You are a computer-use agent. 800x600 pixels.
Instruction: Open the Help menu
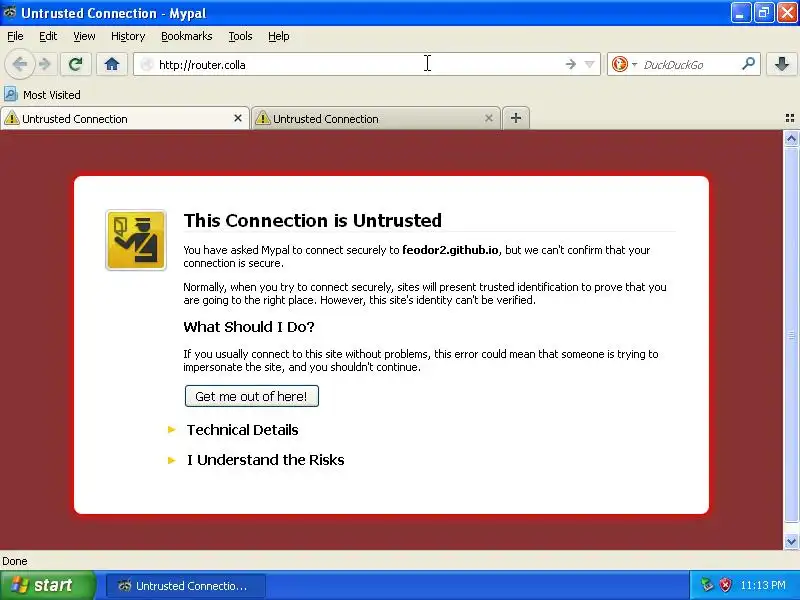coord(279,36)
